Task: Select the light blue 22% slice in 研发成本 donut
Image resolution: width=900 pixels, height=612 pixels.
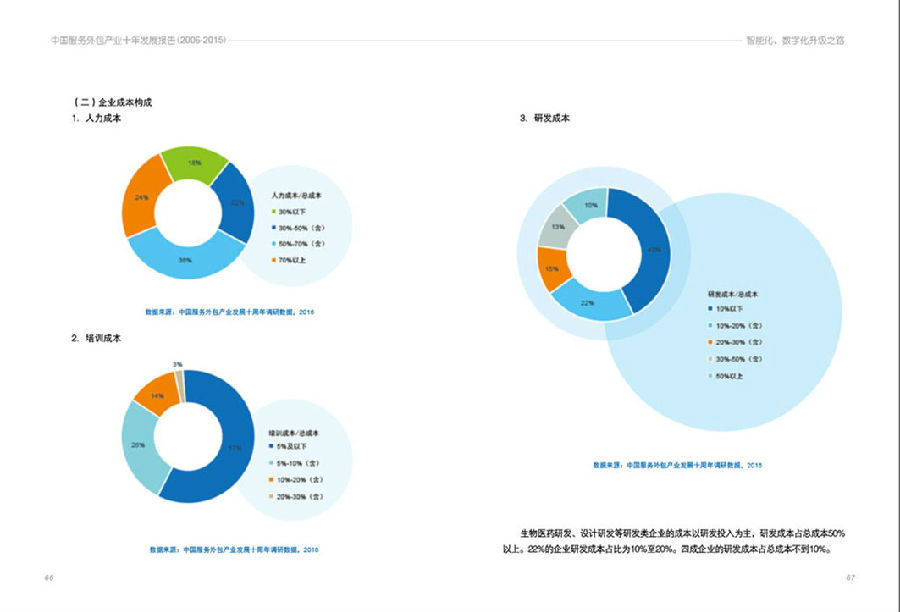Action: pos(590,301)
